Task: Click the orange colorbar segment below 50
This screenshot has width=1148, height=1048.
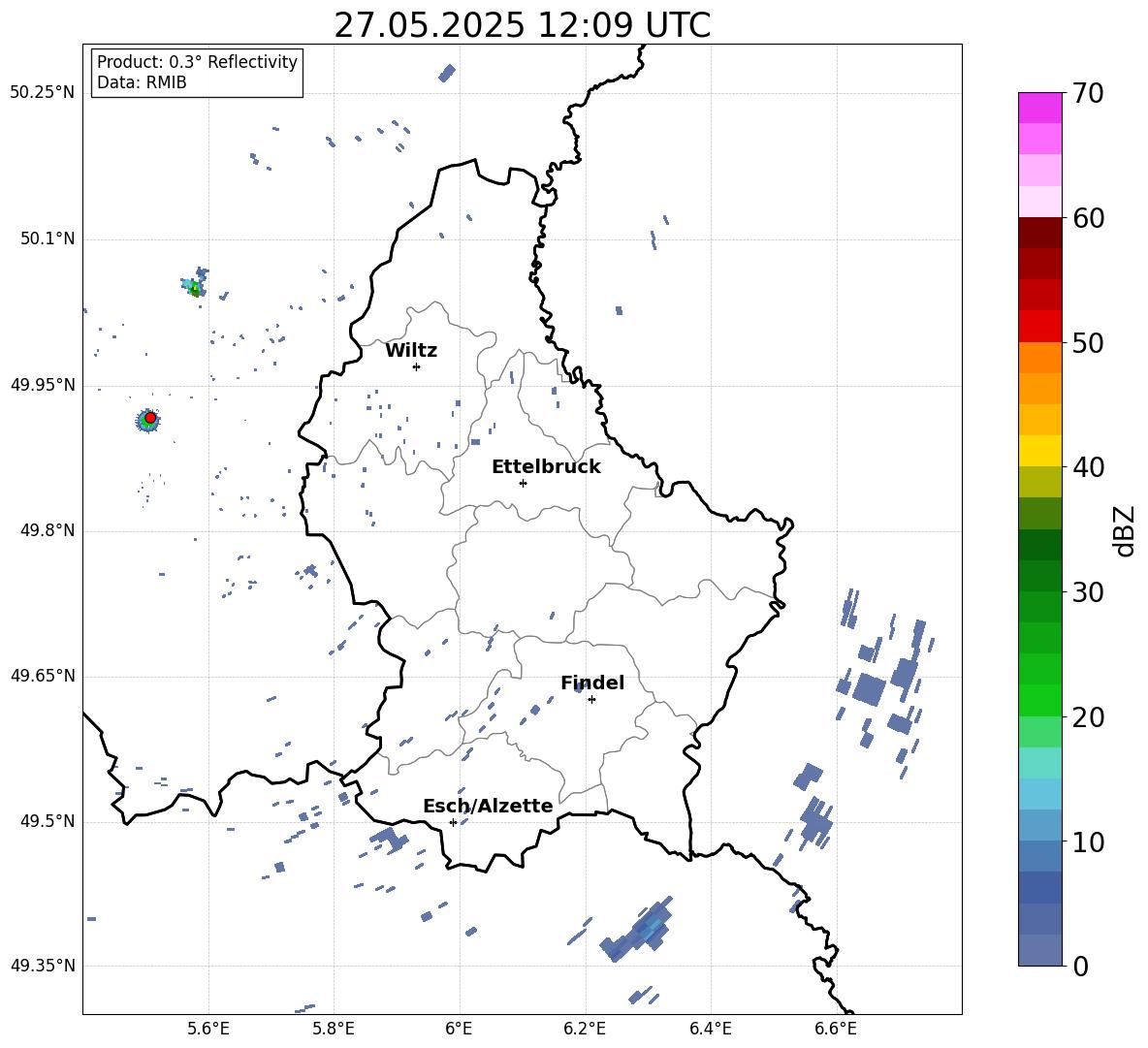Action: click(x=1039, y=358)
